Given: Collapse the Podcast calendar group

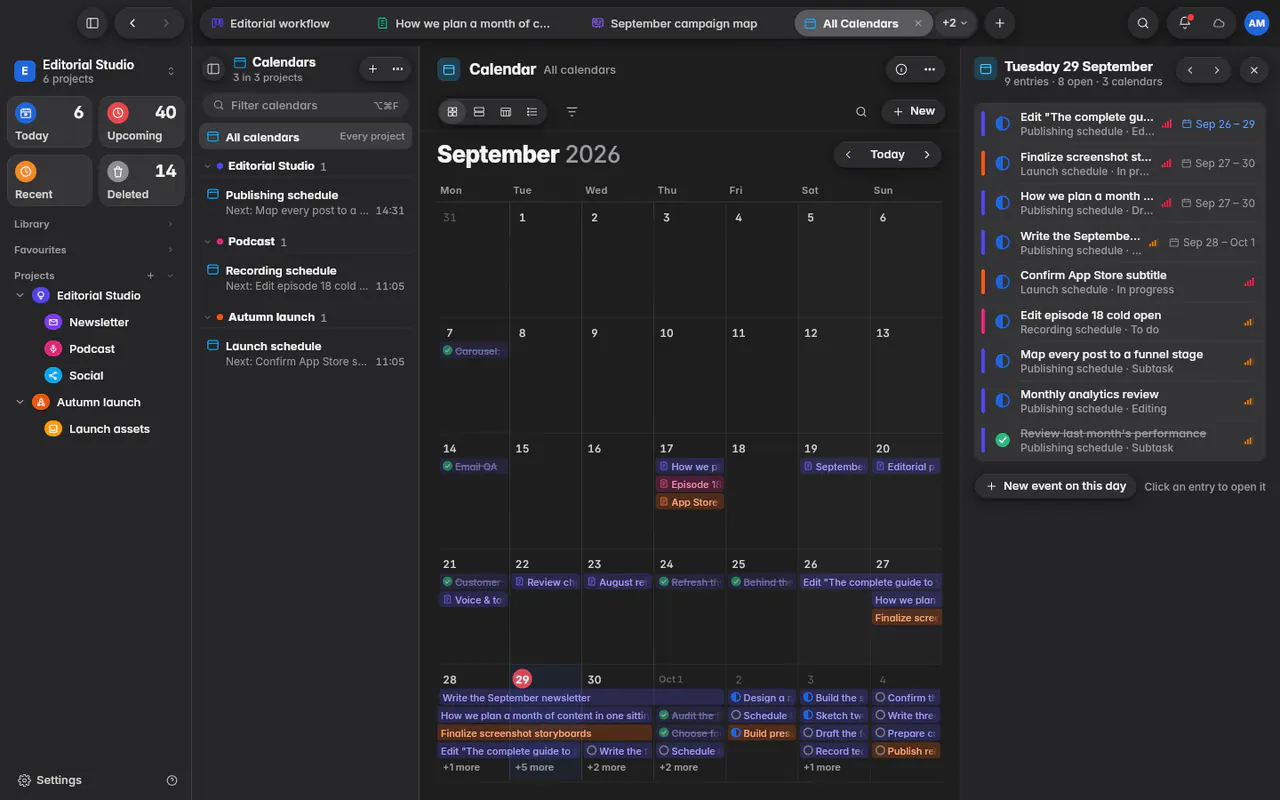Looking at the screenshot, I should (x=208, y=242).
